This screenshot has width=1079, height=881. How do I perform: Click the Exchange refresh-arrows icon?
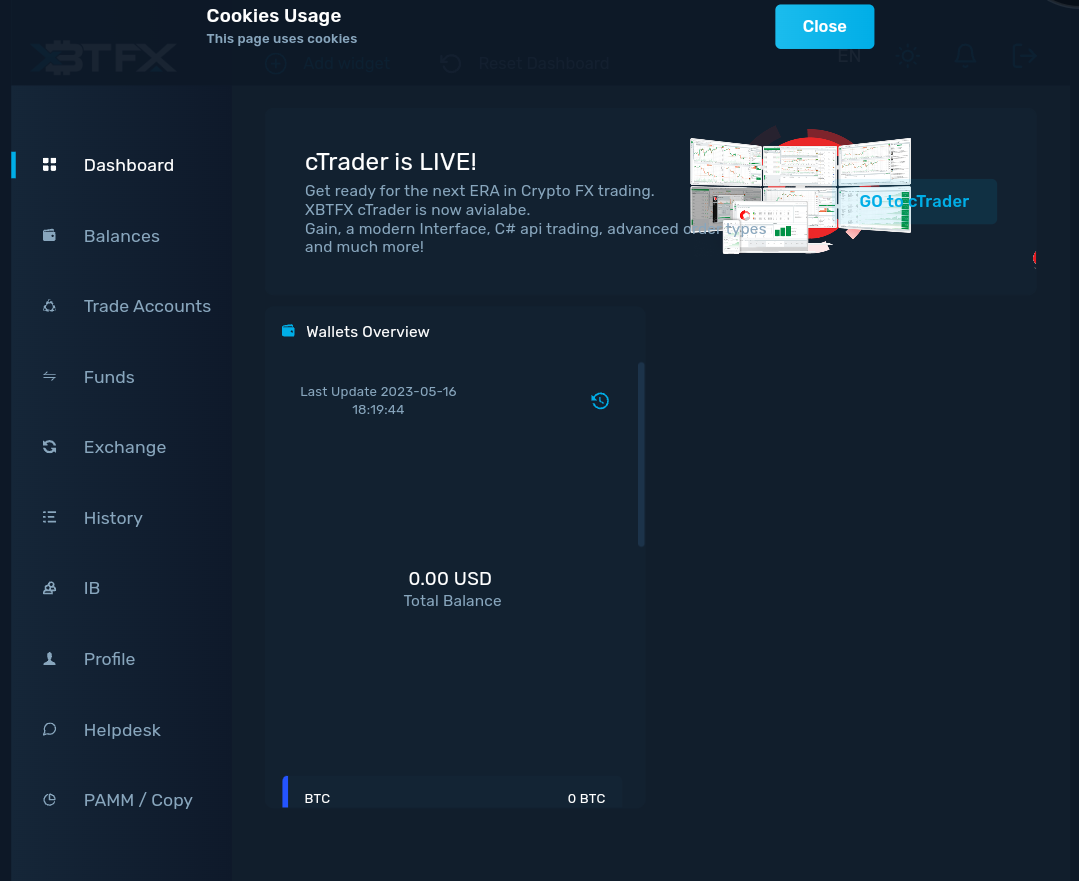click(x=50, y=447)
